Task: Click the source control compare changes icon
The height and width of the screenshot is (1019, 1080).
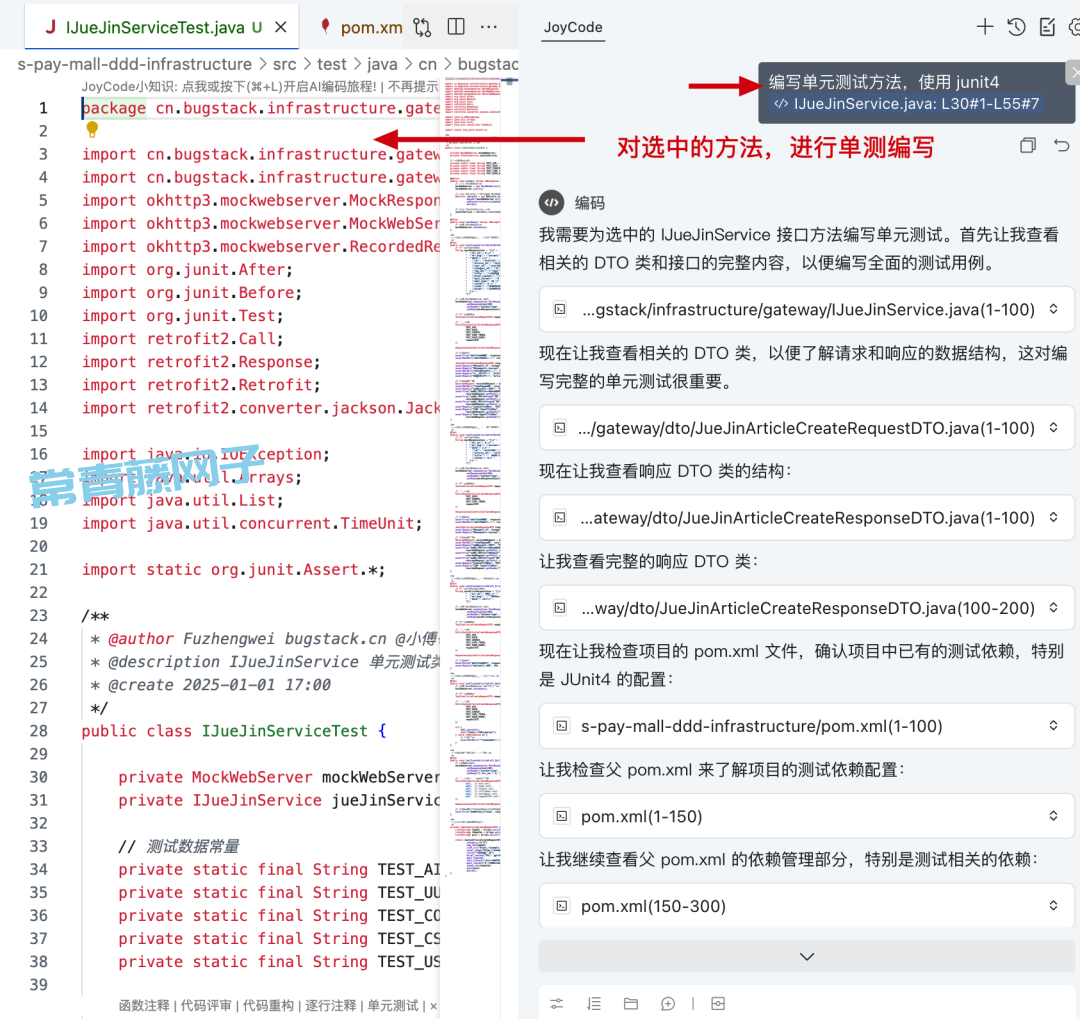Action: 423,27
